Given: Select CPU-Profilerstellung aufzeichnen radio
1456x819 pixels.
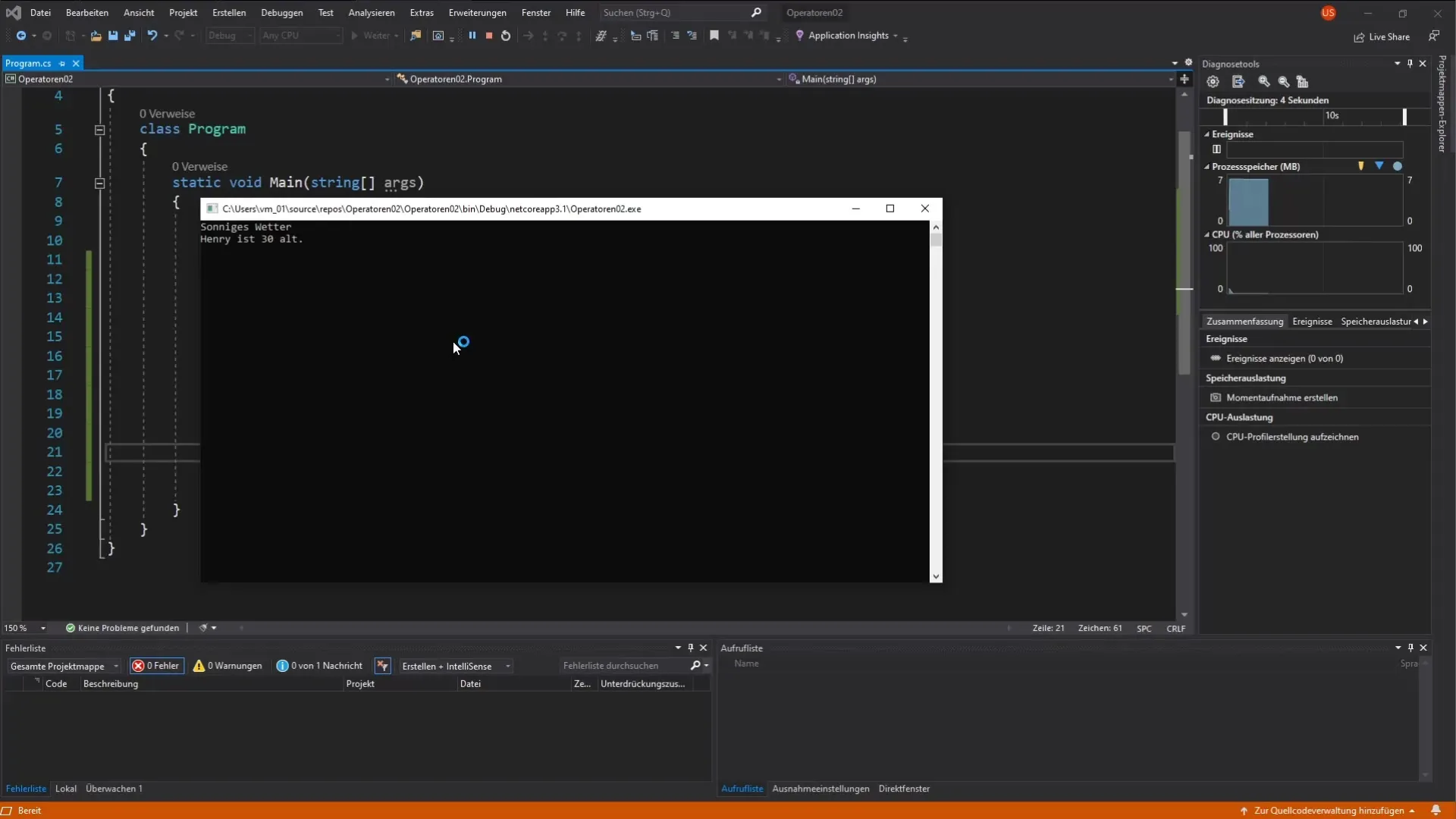Looking at the screenshot, I should [1216, 437].
